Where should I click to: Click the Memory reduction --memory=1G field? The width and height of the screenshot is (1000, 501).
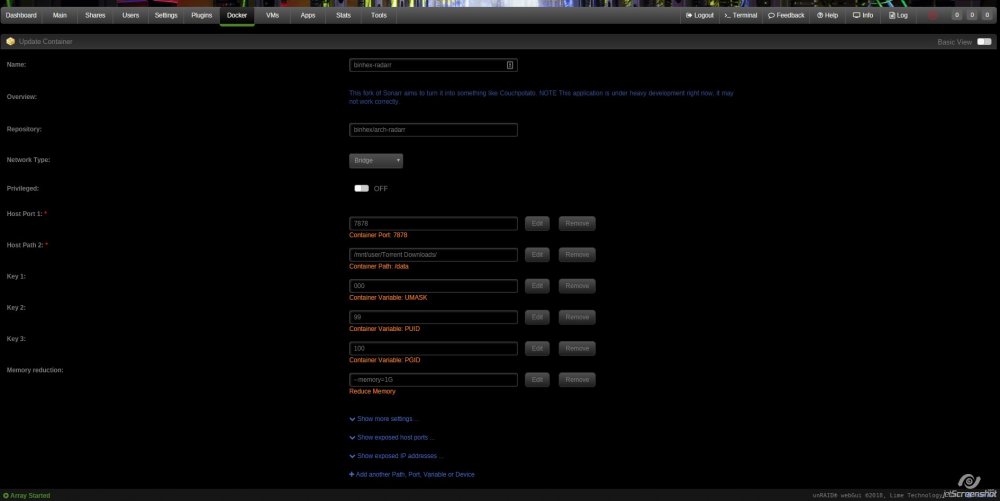[x=433, y=380]
